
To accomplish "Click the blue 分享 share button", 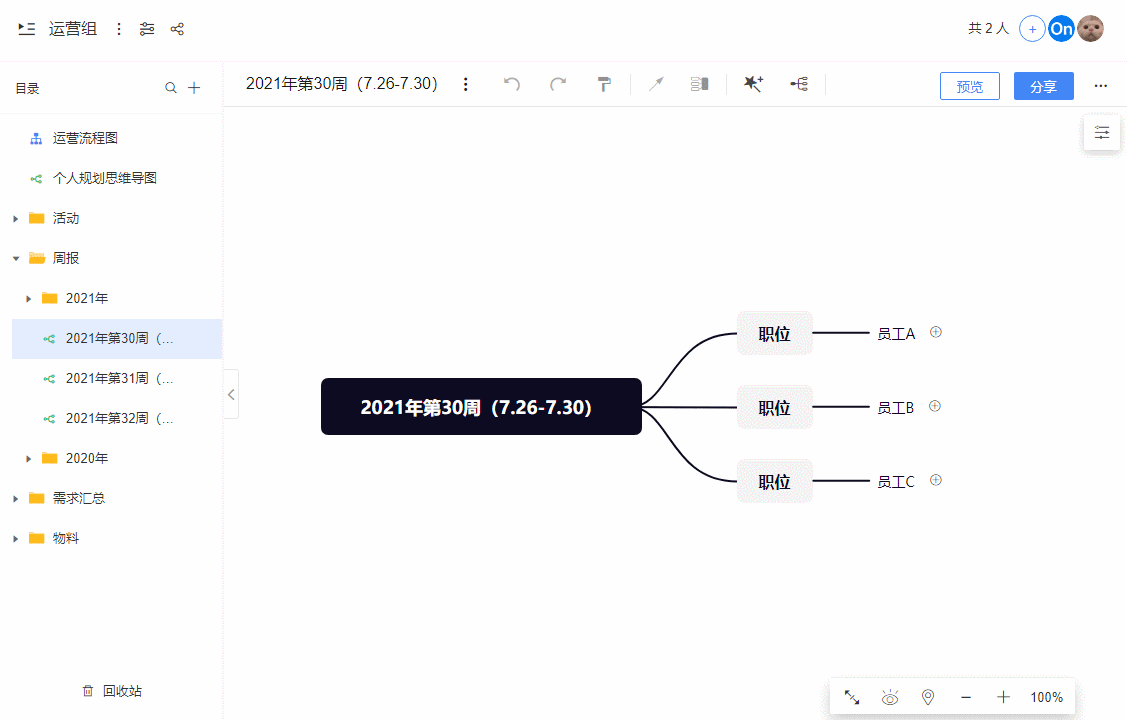I will point(1044,86).
